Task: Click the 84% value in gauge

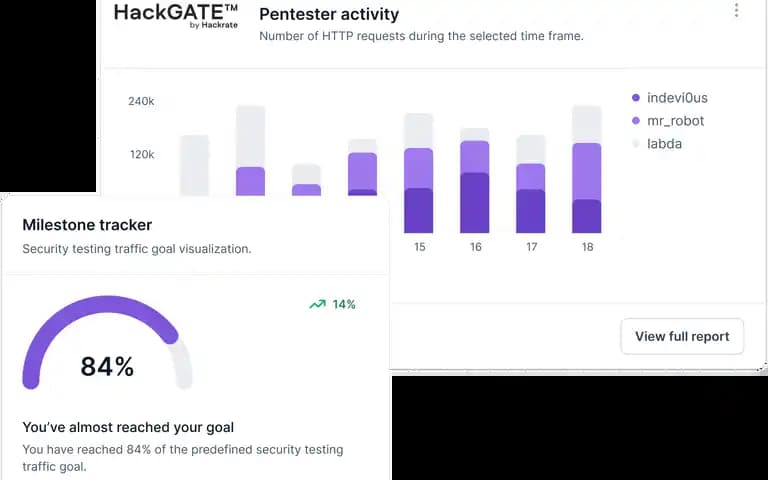Action: coord(107,366)
